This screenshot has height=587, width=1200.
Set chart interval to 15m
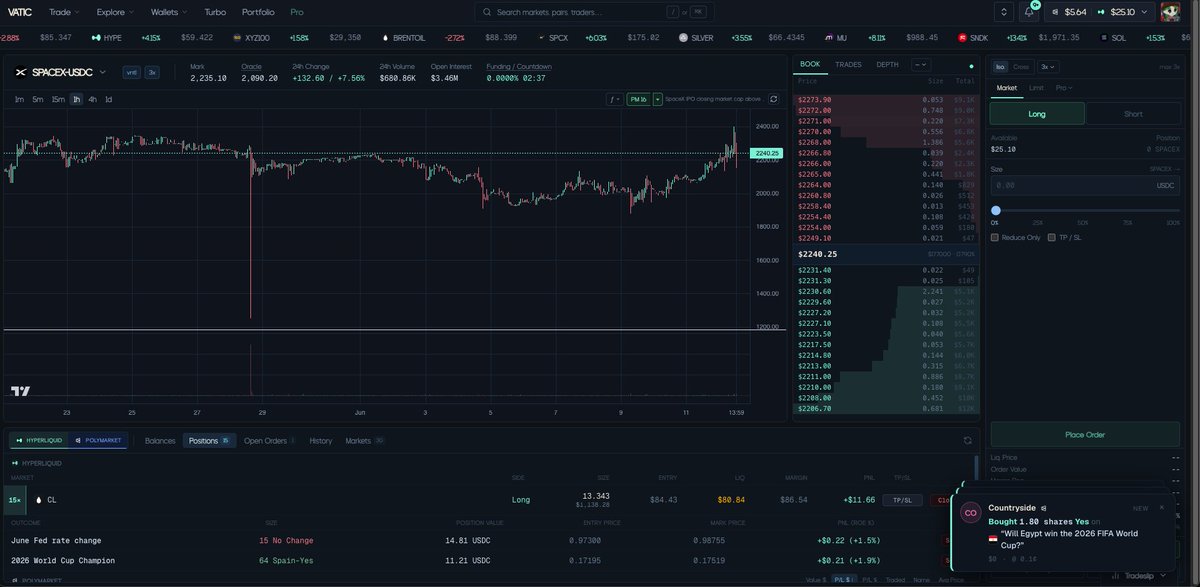(58, 99)
